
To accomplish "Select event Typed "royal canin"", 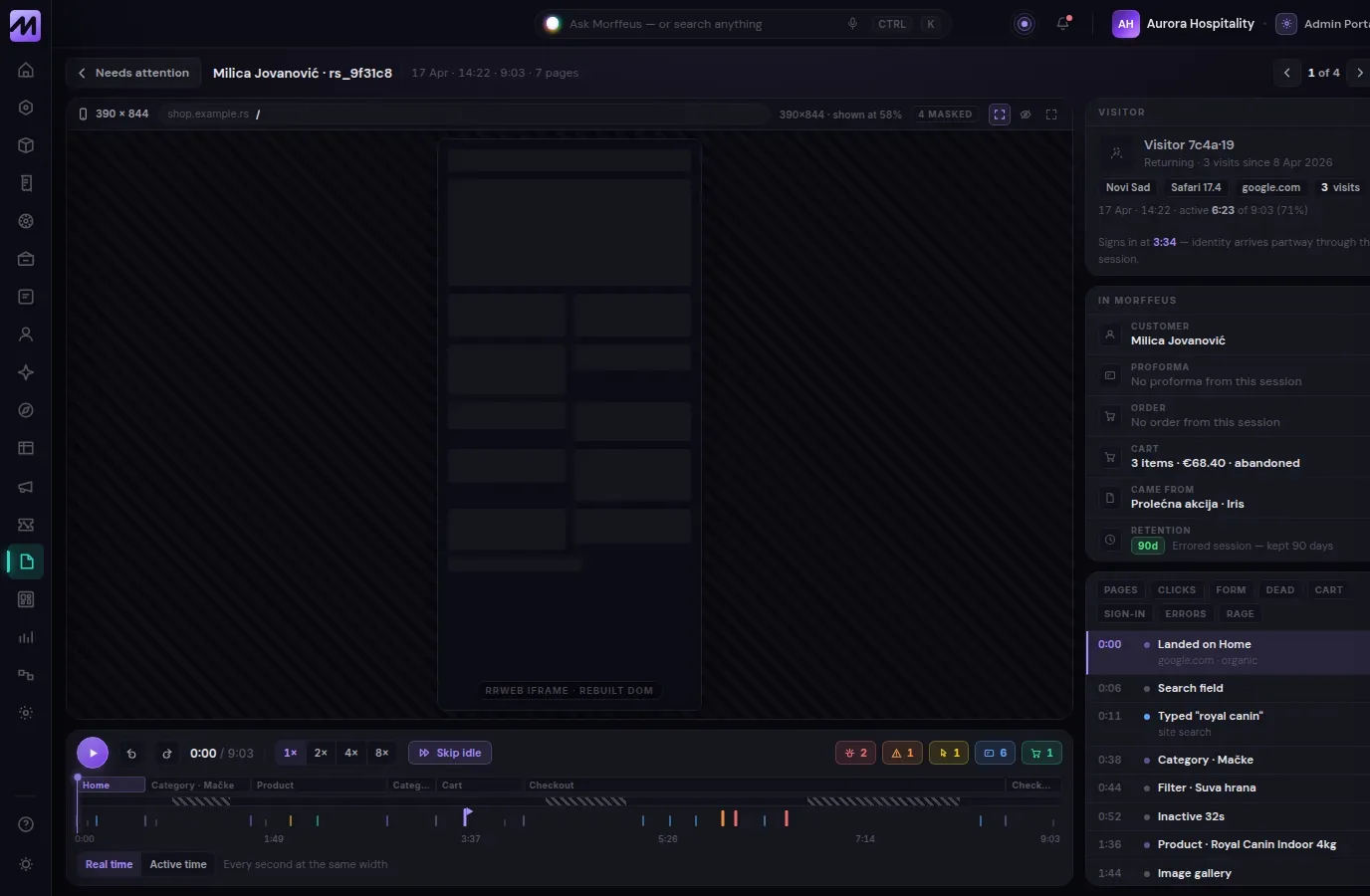I will (1229, 724).
